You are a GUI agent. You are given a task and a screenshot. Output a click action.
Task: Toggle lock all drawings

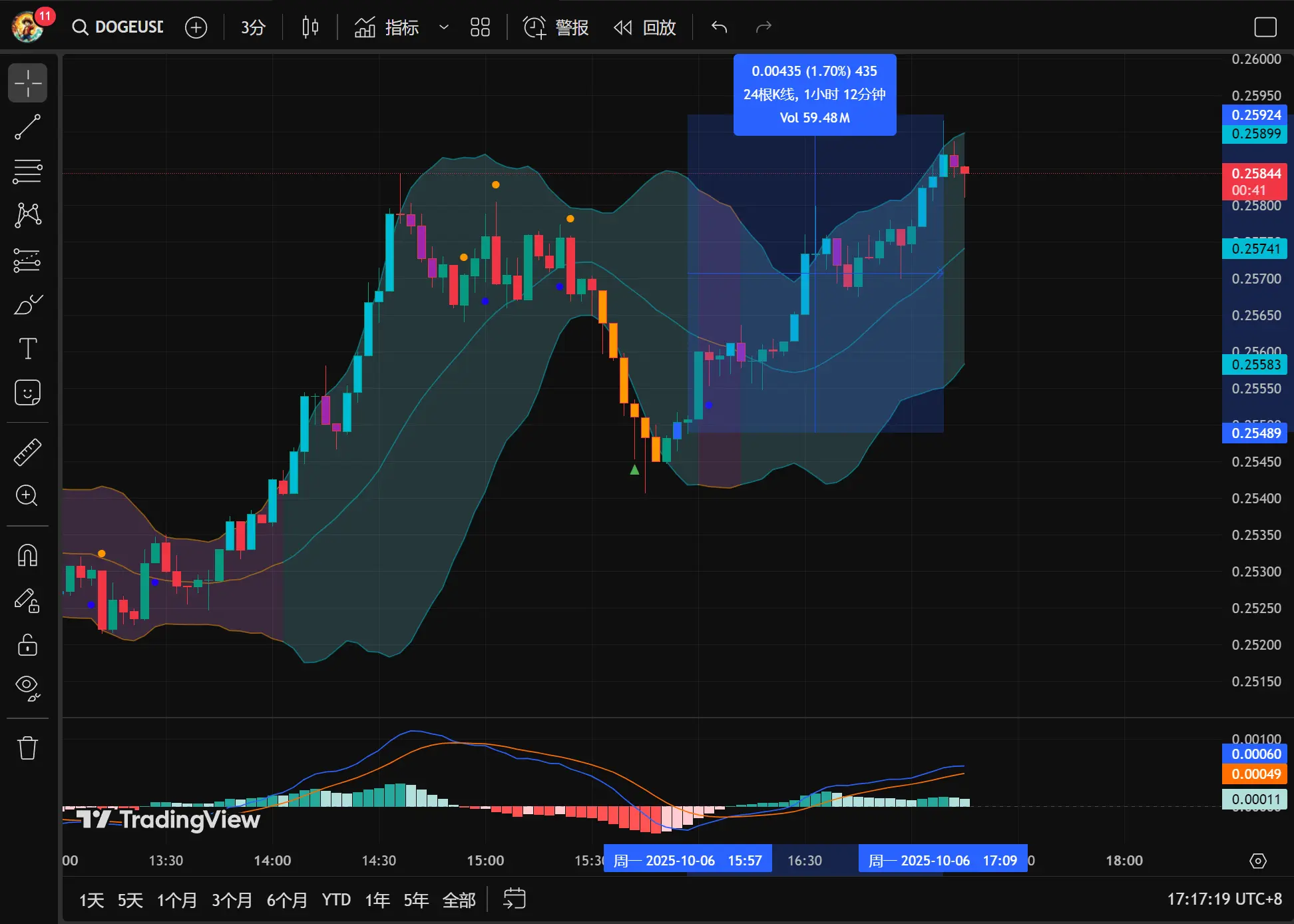click(x=27, y=644)
